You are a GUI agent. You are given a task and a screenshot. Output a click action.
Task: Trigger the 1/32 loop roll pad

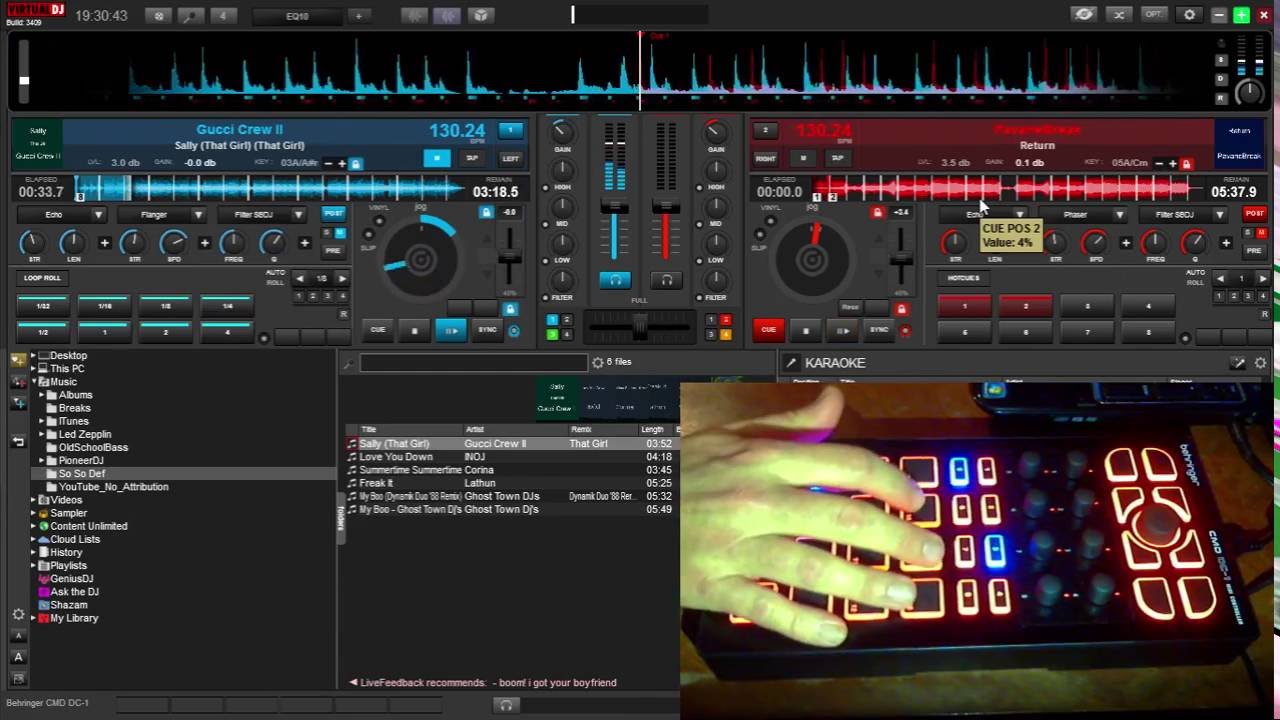(43, 306)
